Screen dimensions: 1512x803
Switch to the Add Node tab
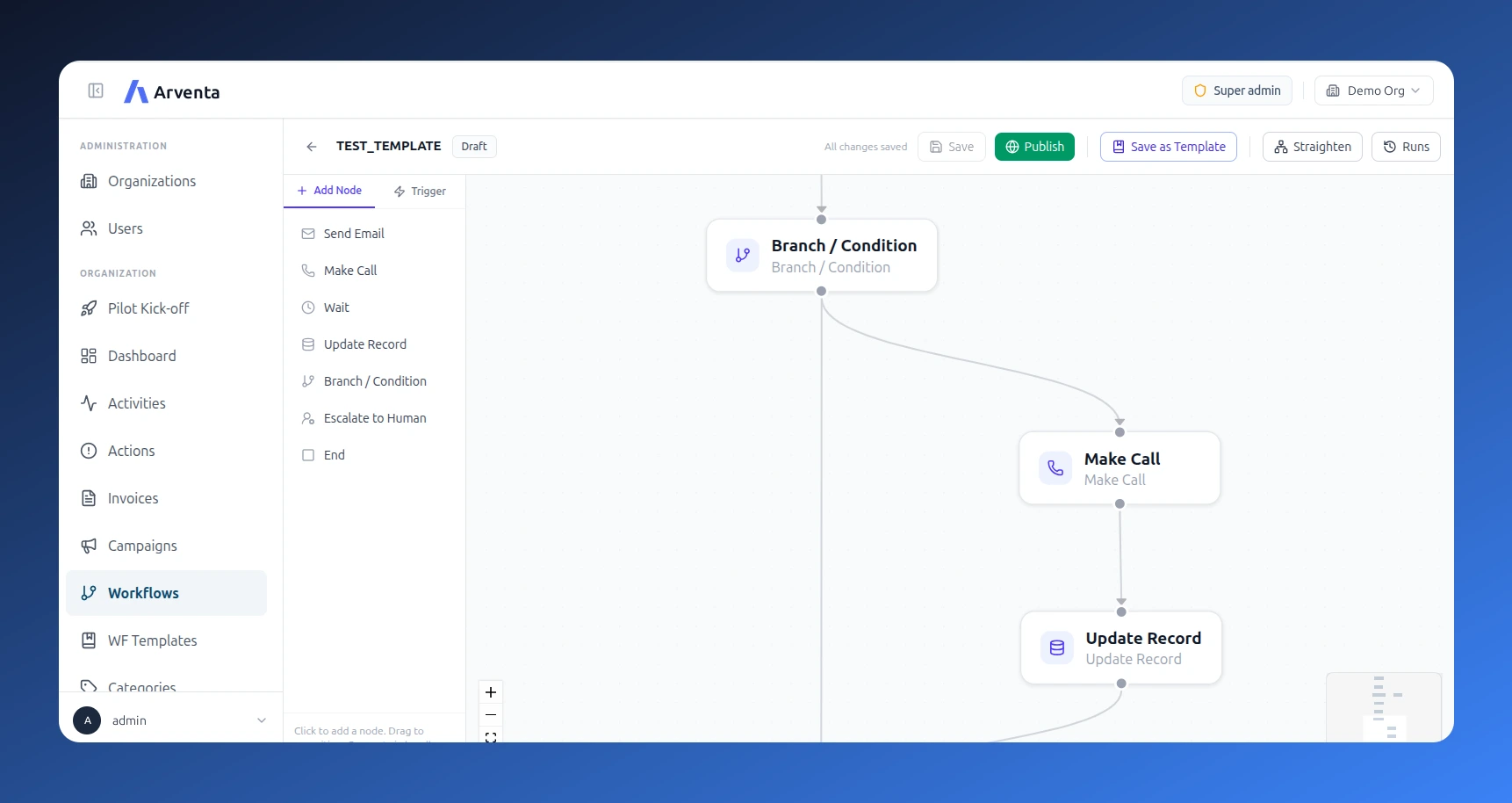[329, 191]
